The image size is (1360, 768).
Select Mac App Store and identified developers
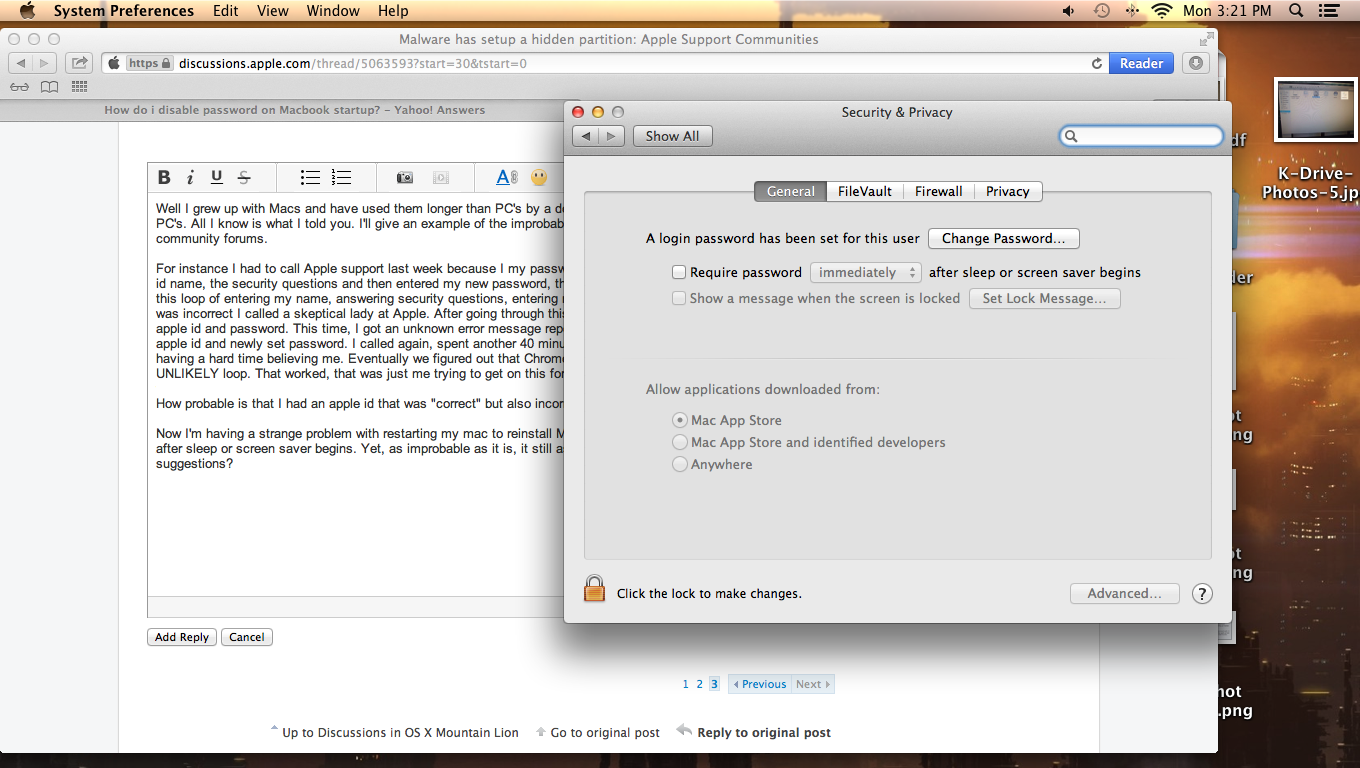point(680,442)
